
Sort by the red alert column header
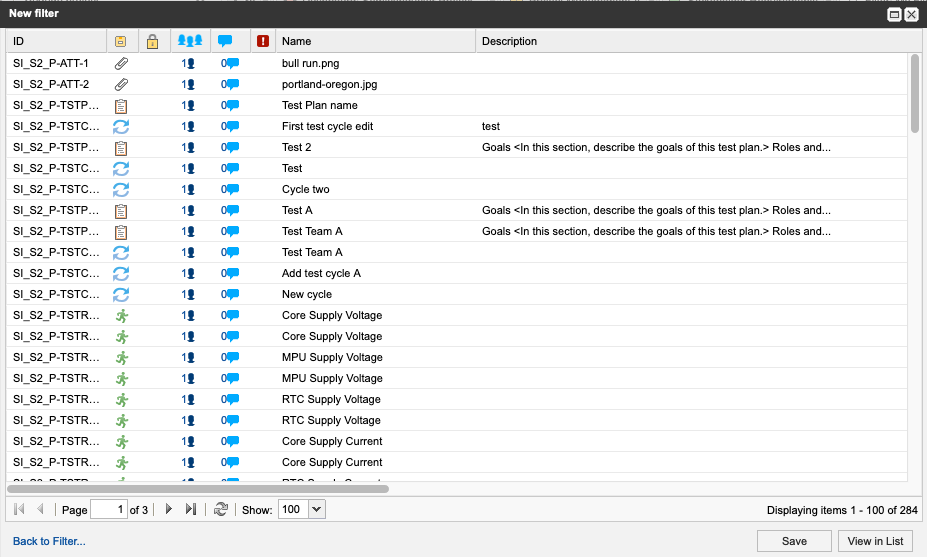[263, 41]
